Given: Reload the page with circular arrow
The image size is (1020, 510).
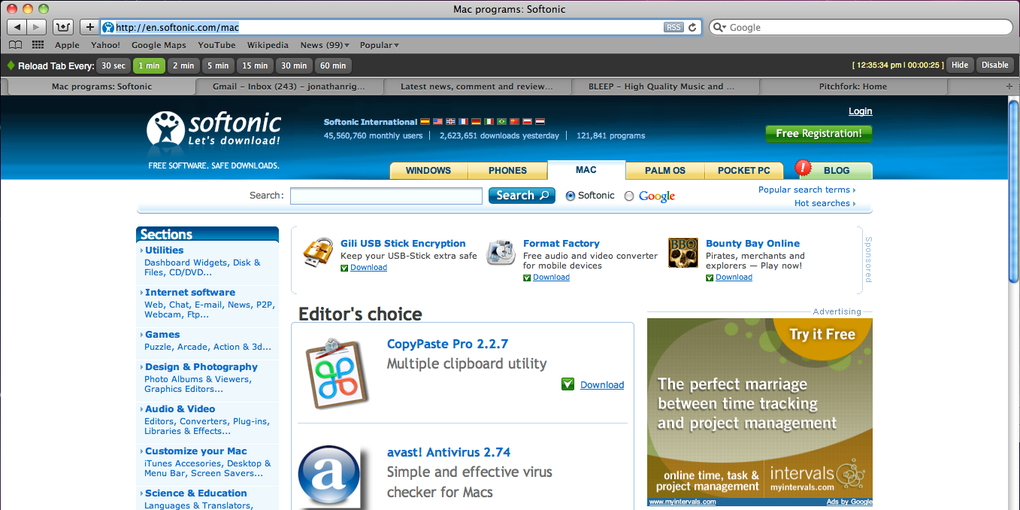Looking at the screenshot, I should click(x=693, y=27).
